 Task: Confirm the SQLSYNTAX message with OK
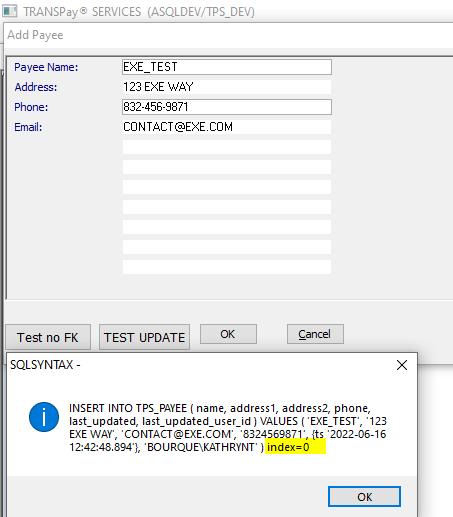[364, 497]
